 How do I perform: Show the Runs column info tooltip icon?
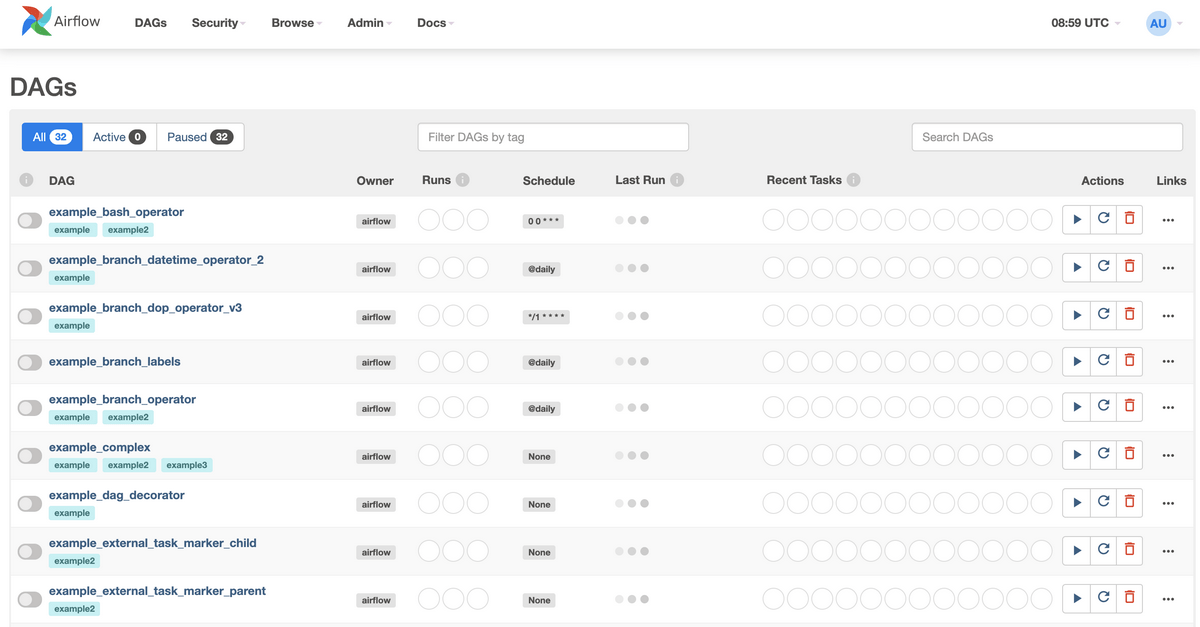[463, 180]
